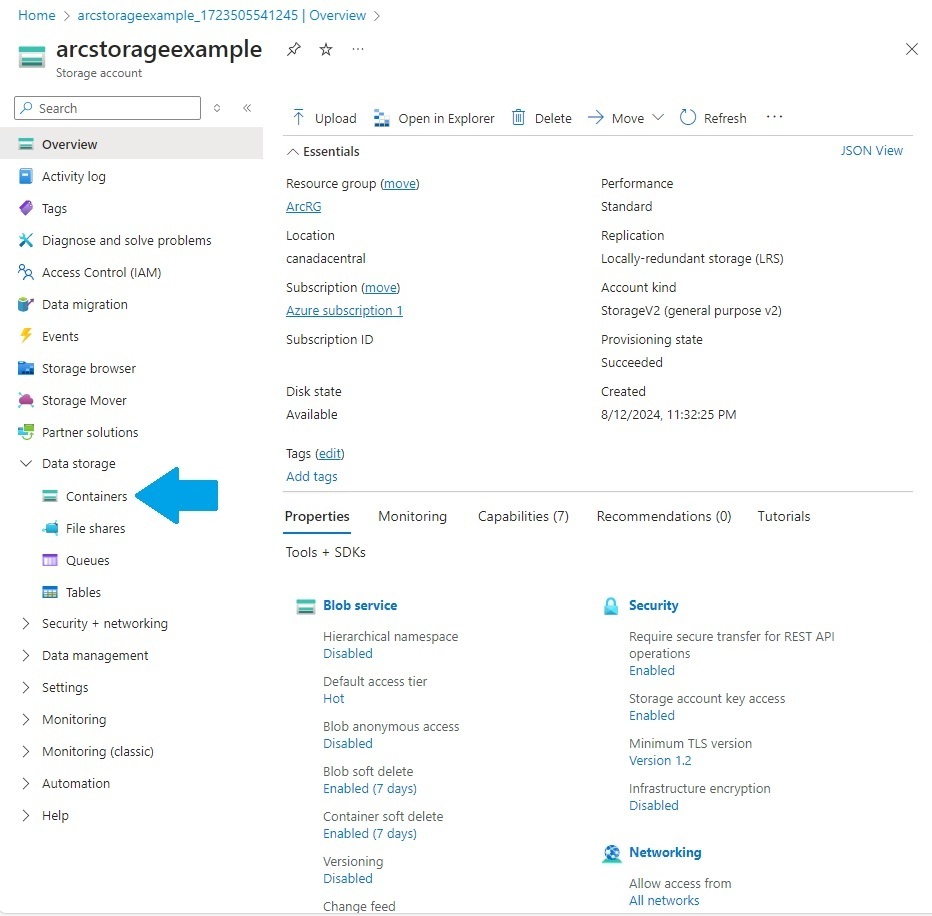Pin the storage account to dashboard
The height and width of the screenshot is (916, 932).
coord(294,49)
